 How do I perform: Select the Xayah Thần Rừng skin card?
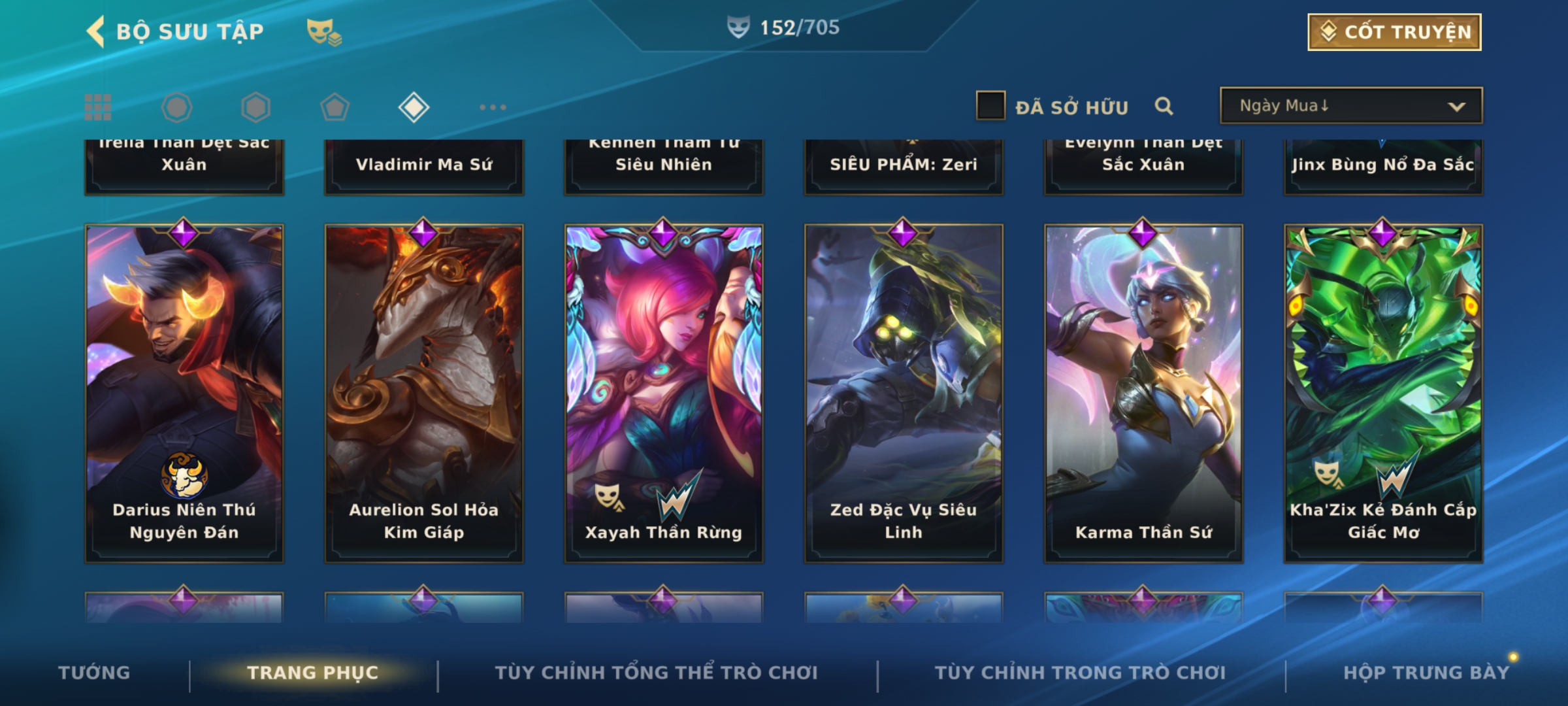pos(664,394)
